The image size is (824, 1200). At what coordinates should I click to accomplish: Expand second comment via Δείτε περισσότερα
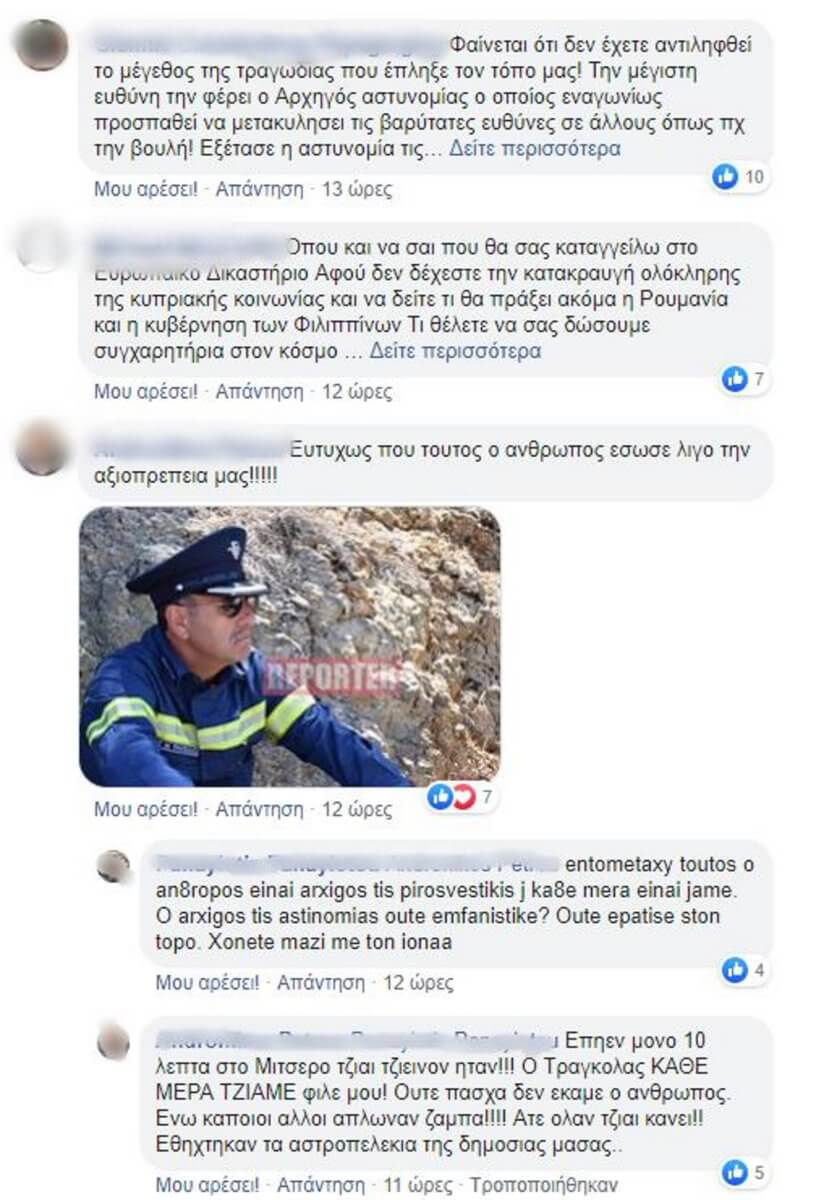coord(455,351)
